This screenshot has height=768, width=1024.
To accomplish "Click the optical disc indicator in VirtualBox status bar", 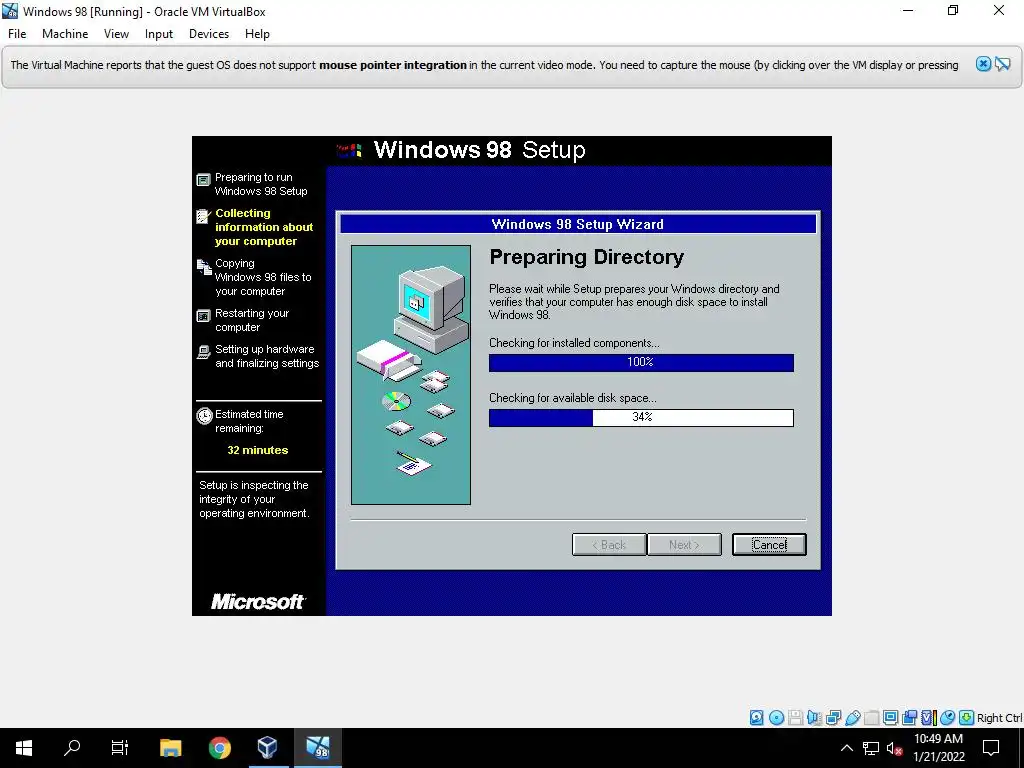I will (776, 718).
